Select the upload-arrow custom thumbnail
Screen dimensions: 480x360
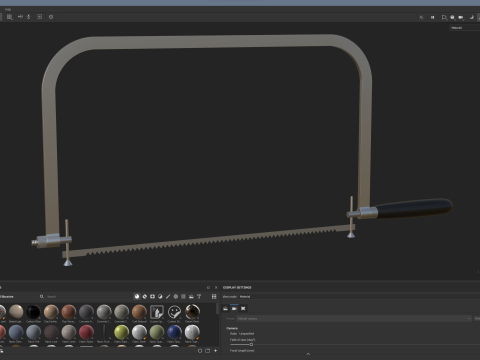click(x=157, y=312)
